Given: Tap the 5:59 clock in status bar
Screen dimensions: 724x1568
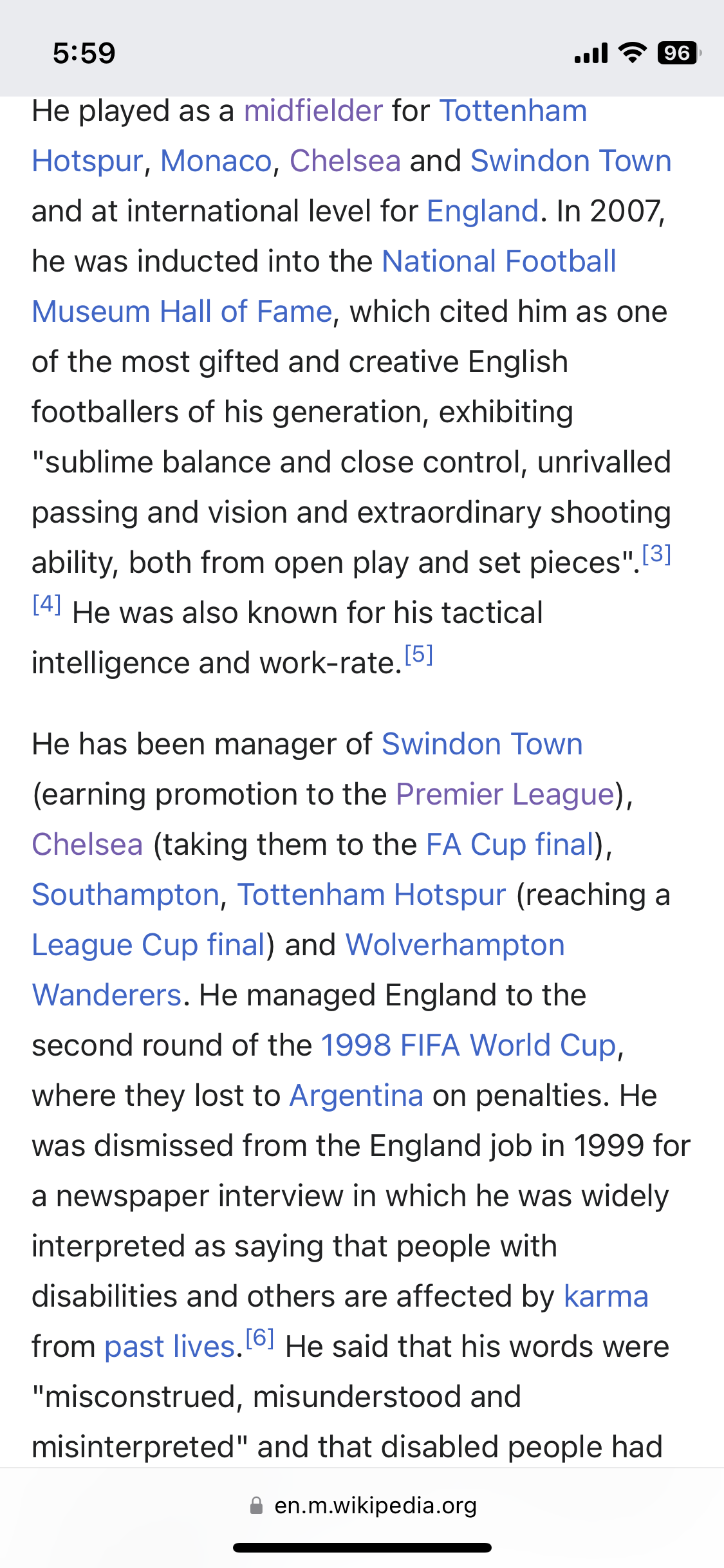Looking at the screenshot, I should pyautogui.click(x=84, y=53).
